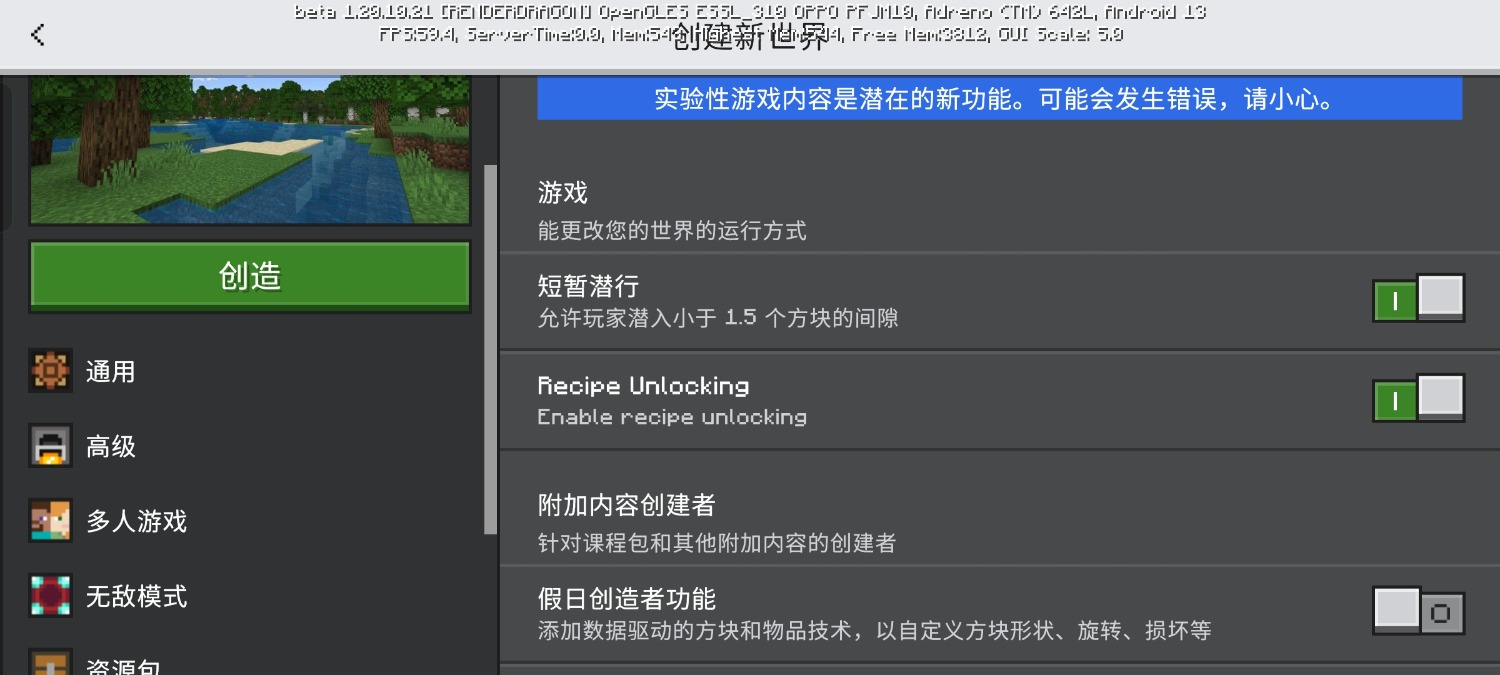Image resolution: width=1500 pixels, height=675 pixels.
Task: Click the 资源包 chest icon
Action: [x=50, y=662]
